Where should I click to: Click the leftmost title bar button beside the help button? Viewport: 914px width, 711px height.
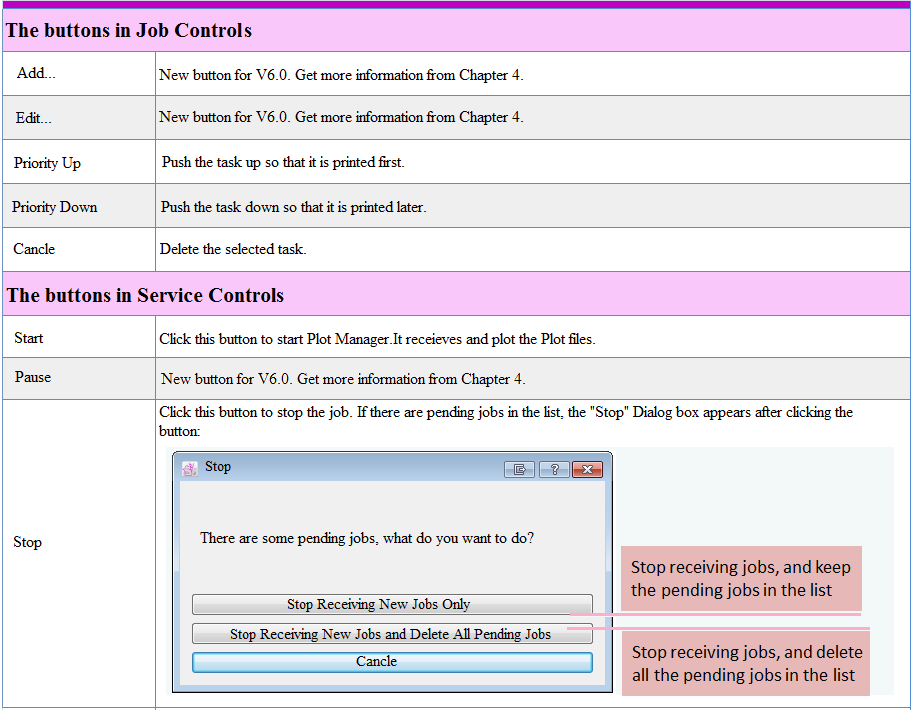pos(519,469)
